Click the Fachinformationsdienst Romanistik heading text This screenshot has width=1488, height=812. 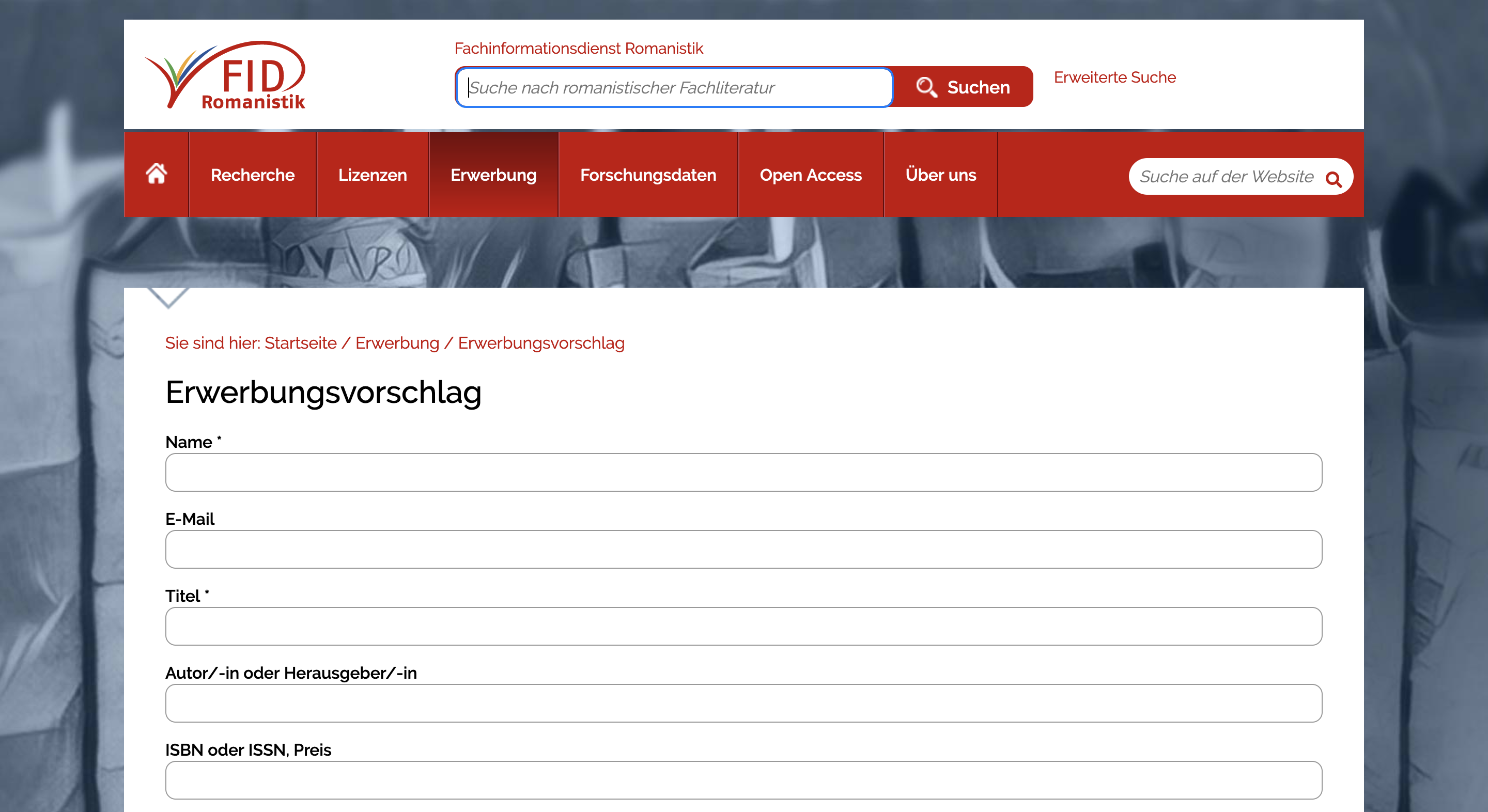pos(579,49)
